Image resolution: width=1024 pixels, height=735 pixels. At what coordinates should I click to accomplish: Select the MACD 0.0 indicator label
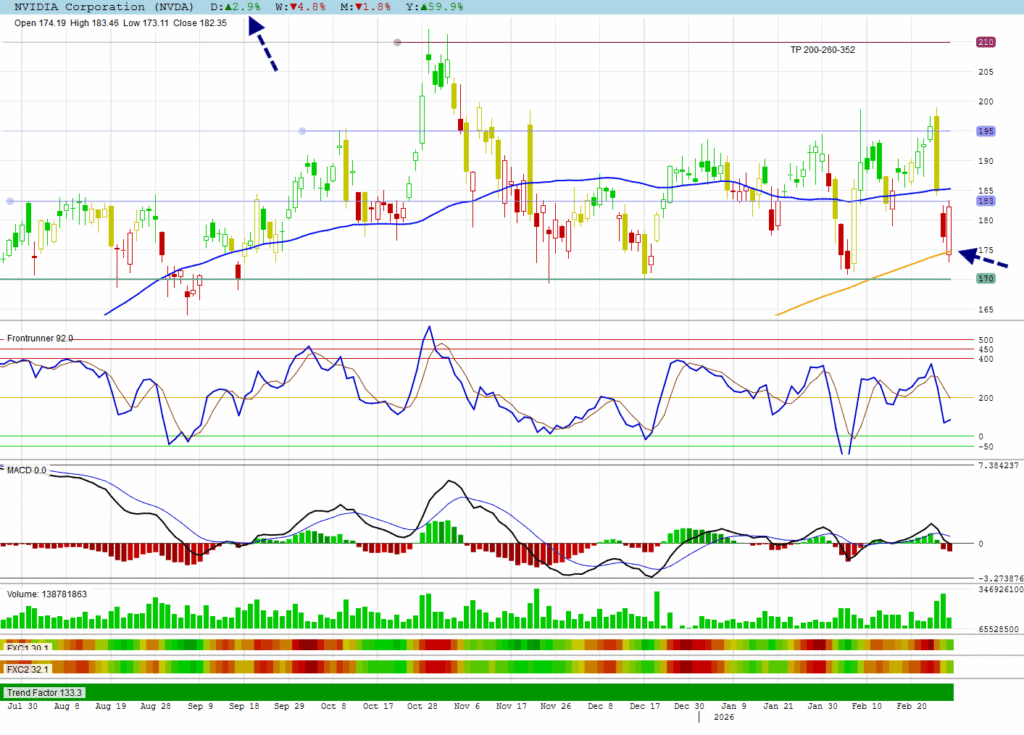[x=27, y=469]
